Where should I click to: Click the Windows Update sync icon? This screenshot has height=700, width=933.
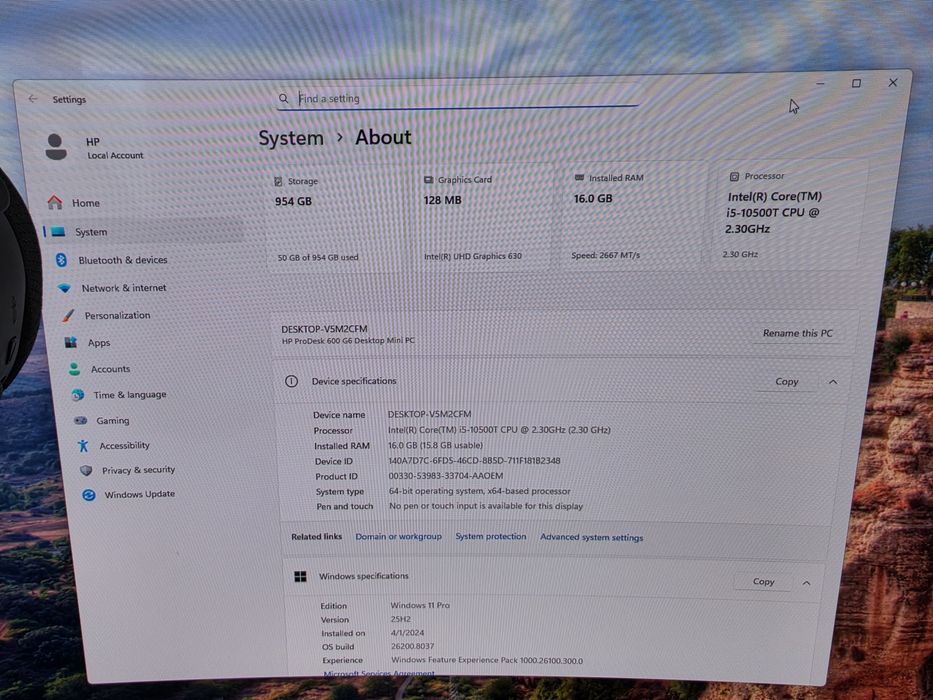[x=89, y=495]
